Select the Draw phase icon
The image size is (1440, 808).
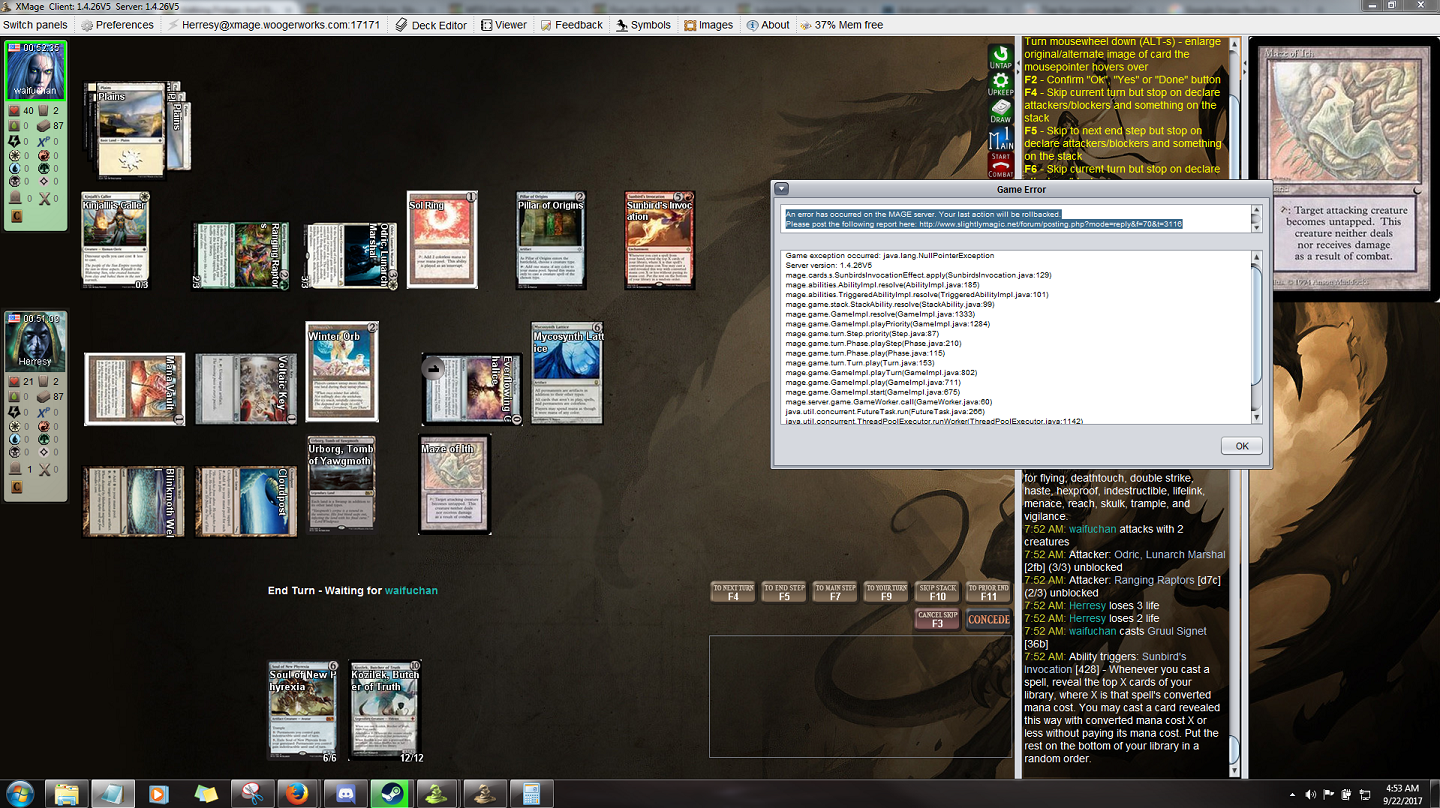click(1000, 111)
